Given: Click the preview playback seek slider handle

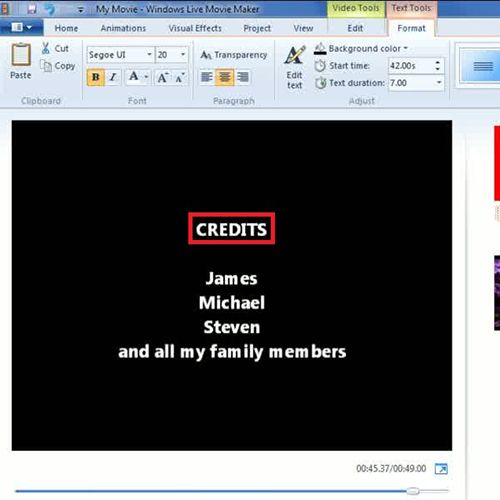Looking at the screenshot, I should (x=413, y=491).
